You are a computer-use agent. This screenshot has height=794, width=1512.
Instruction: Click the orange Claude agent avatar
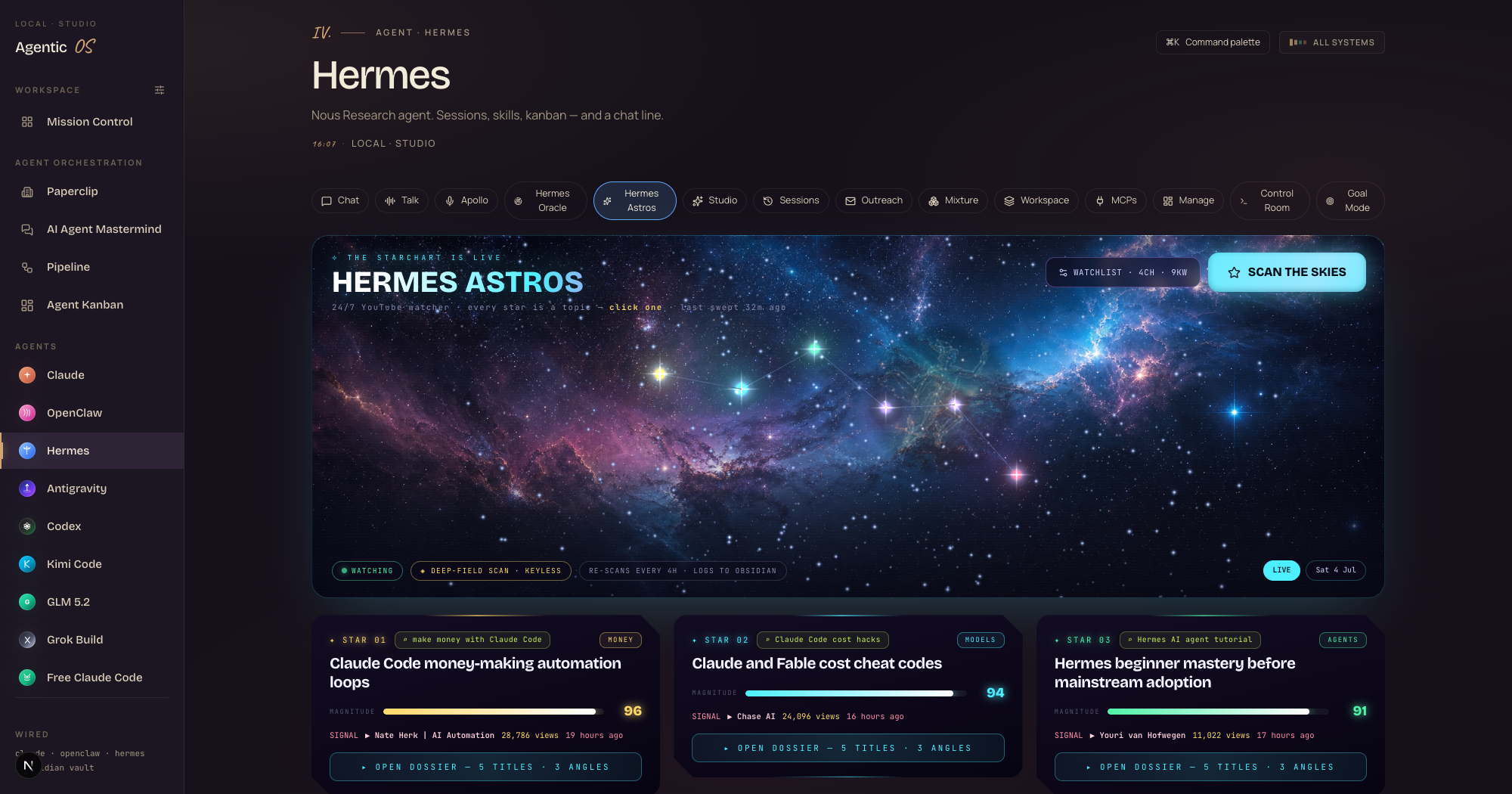pos(27,375)
